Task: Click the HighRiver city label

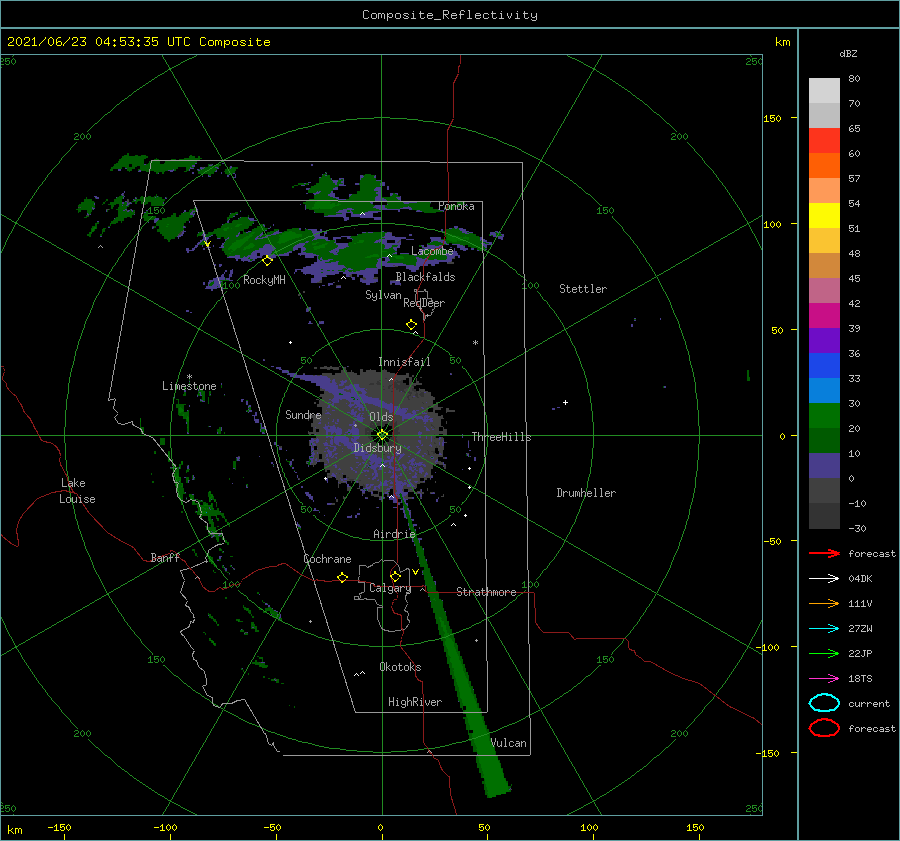Action: (415, 702)
